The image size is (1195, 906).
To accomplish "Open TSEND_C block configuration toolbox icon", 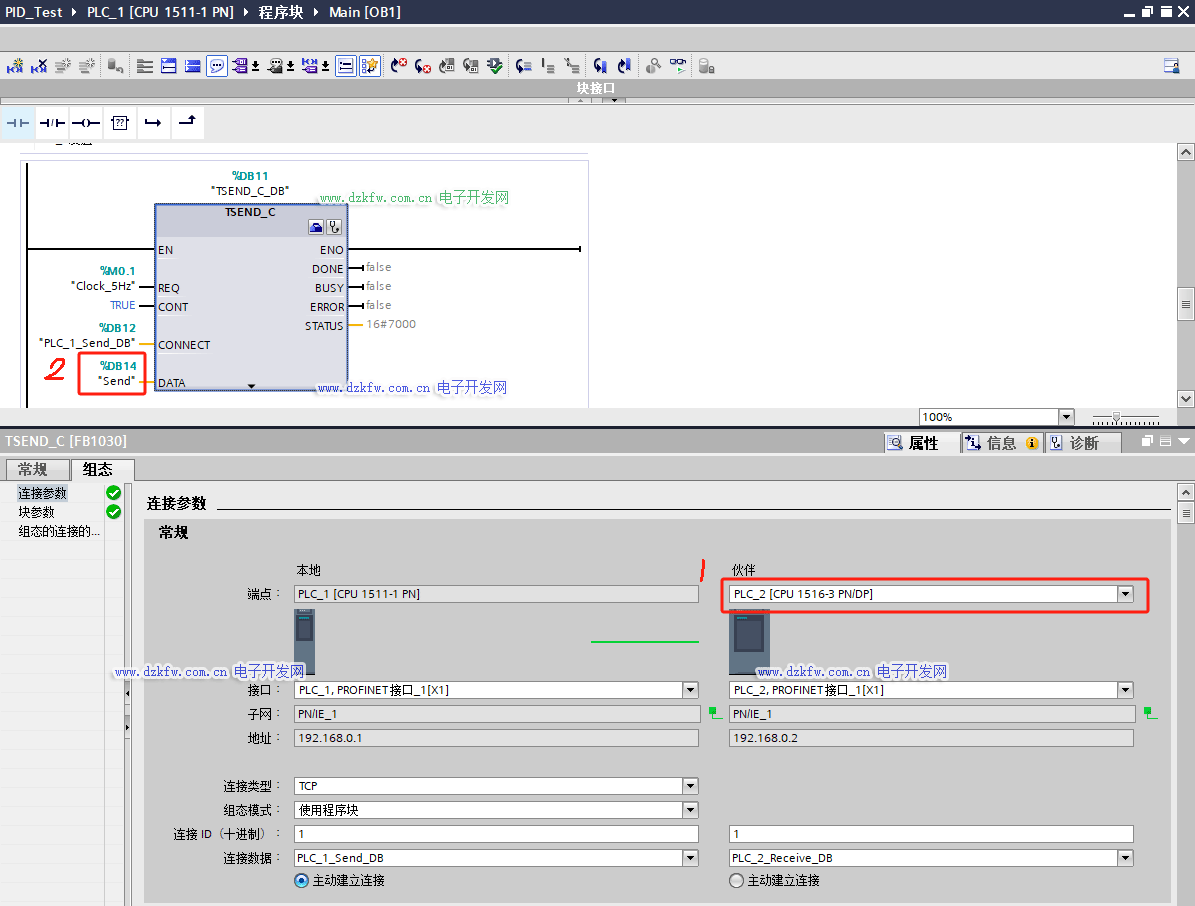I will (x=316, y=227).
